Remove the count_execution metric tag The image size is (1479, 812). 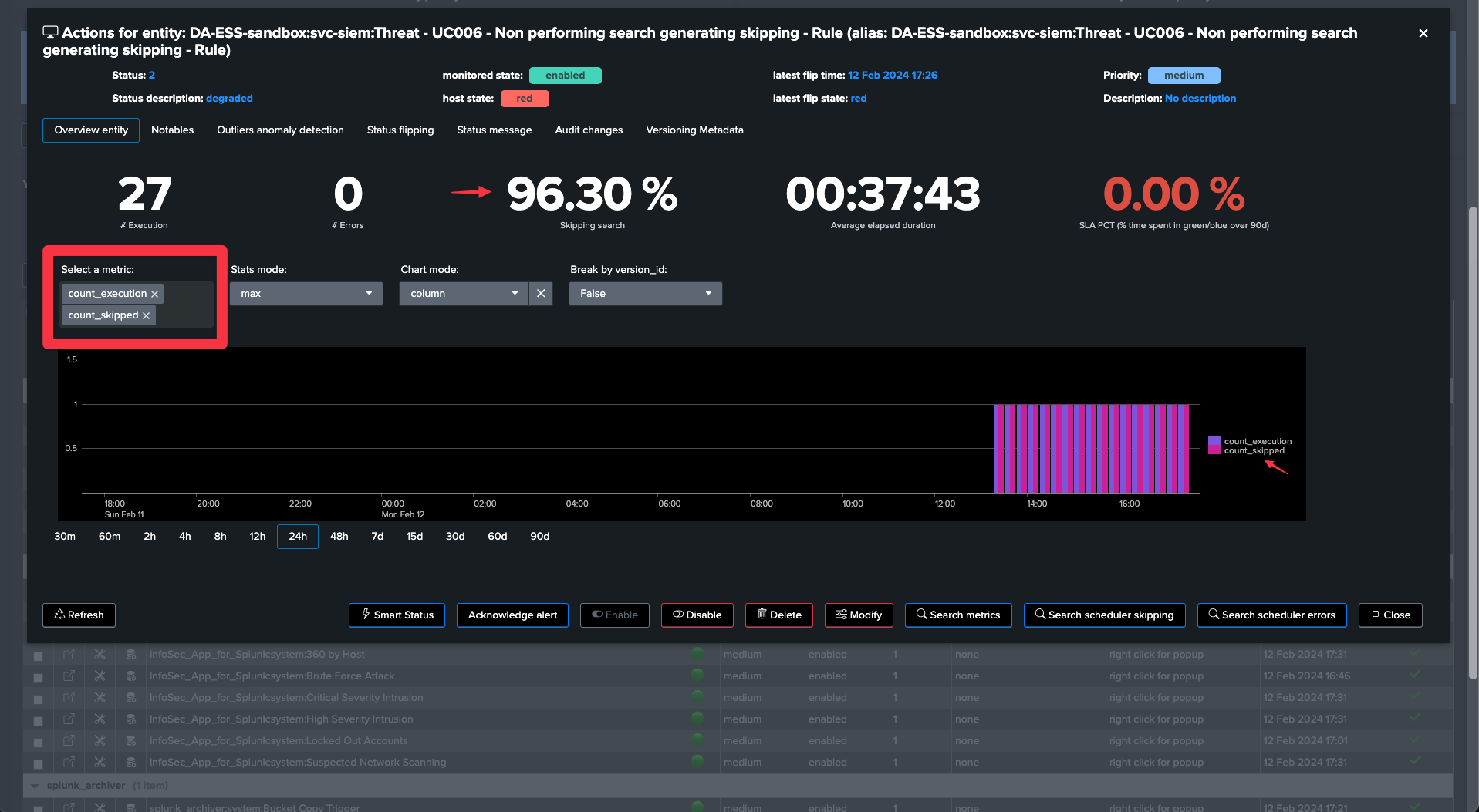(x=154, y=294)
